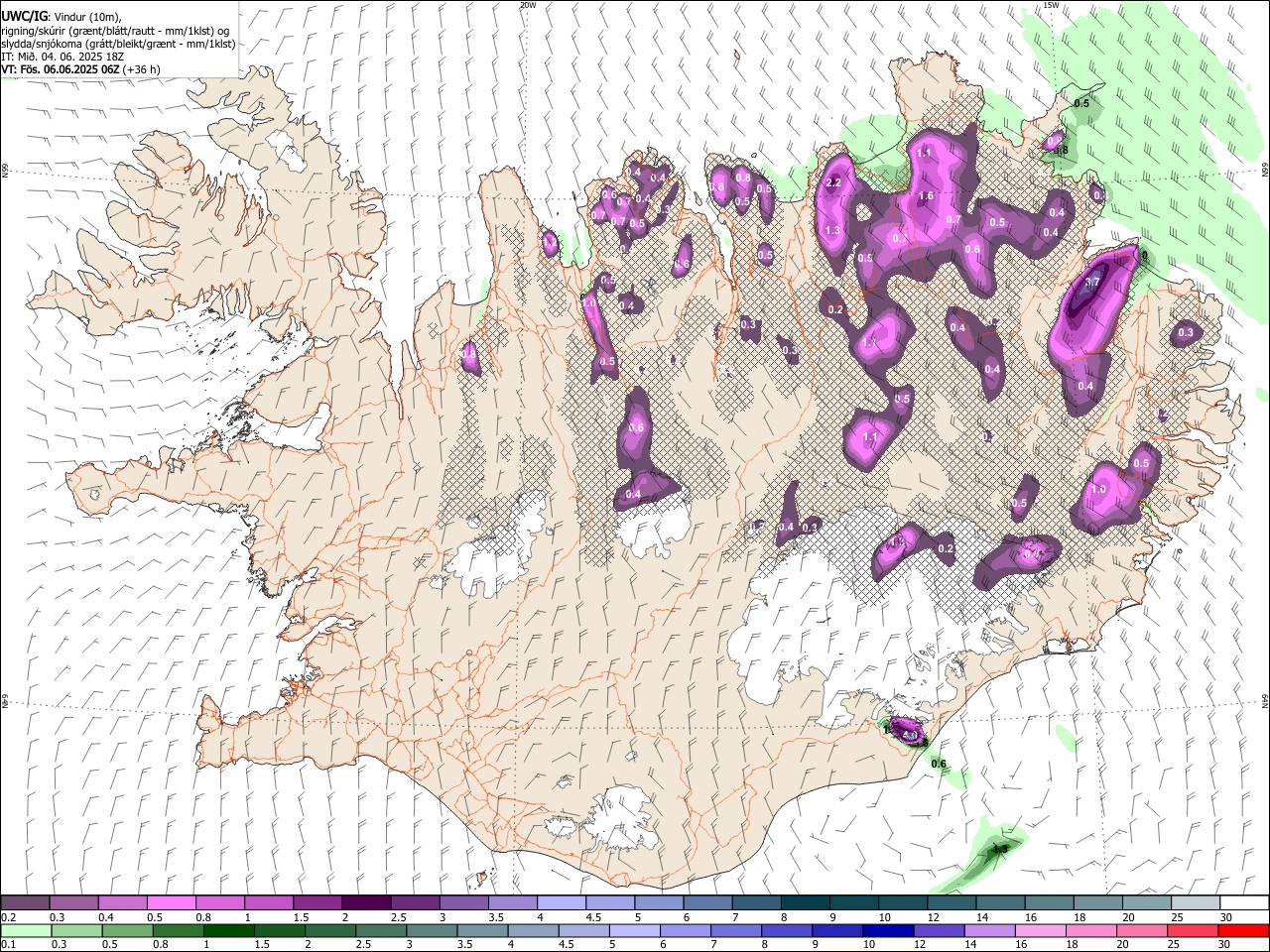Click the lavender swatch starting at snow 4
Image resolution: width=1270 pixels, height=952 pixels.
(x=562, y=903)
